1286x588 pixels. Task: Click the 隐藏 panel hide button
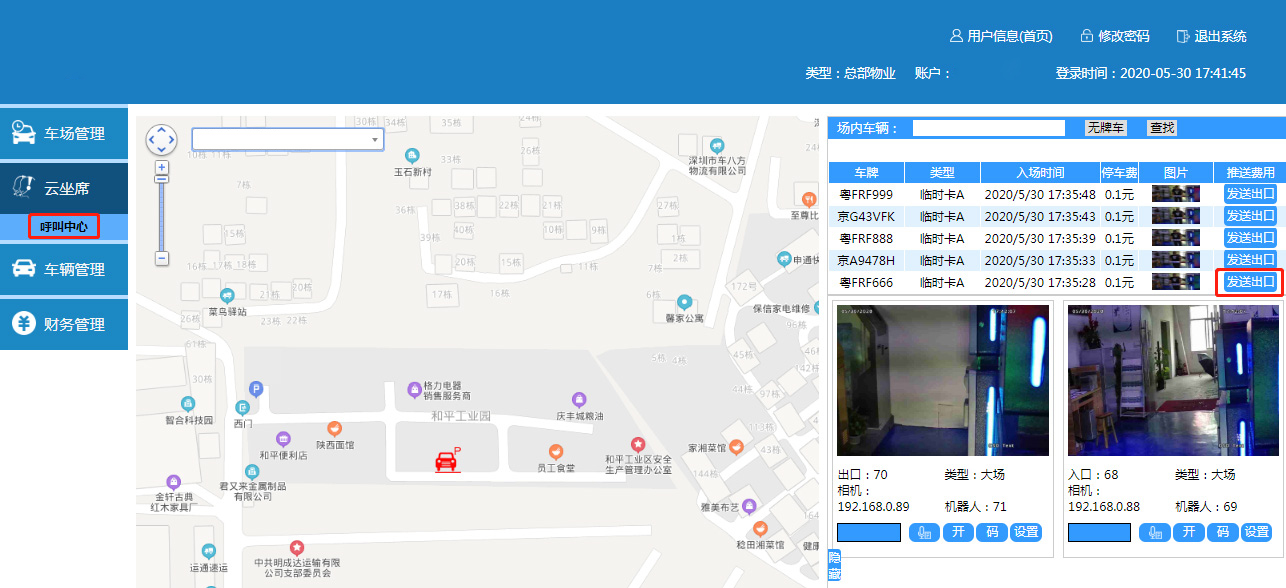click(x=834, y=565)
